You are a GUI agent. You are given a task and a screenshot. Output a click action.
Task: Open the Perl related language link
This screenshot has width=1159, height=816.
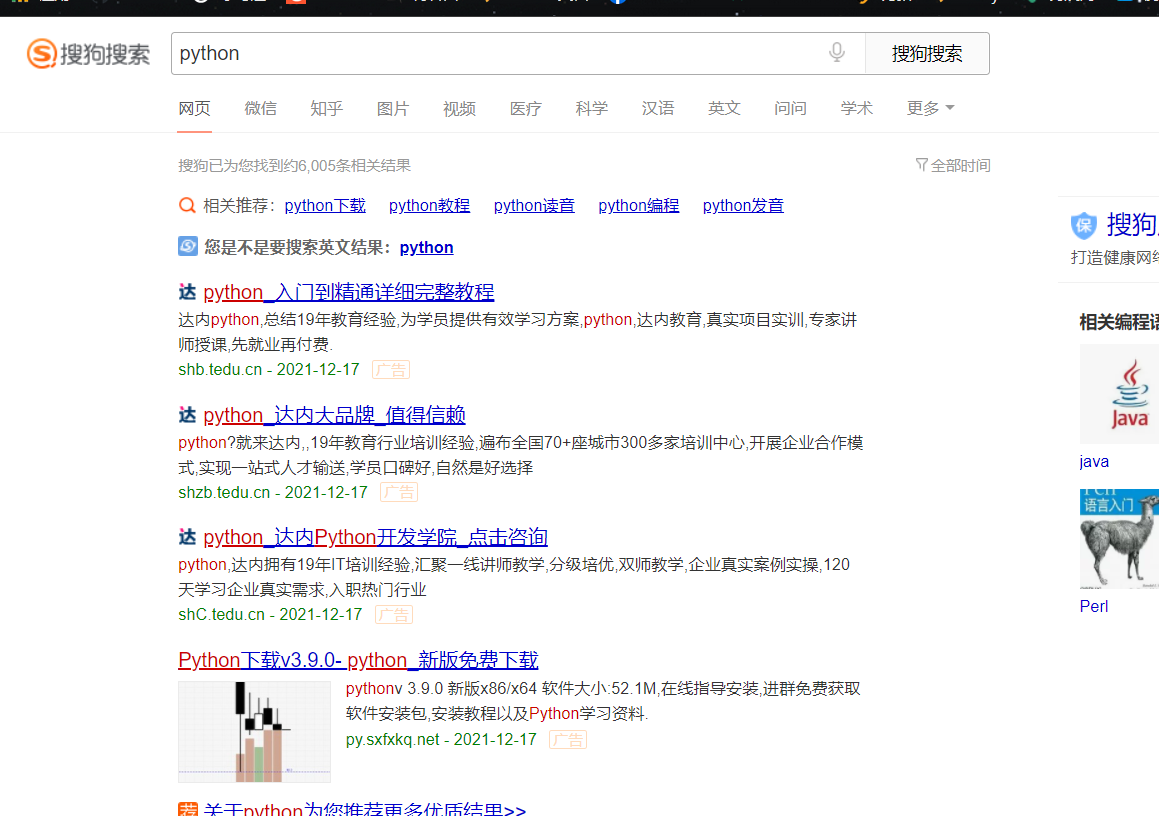pyautogui.click(x=1094, y=606)
